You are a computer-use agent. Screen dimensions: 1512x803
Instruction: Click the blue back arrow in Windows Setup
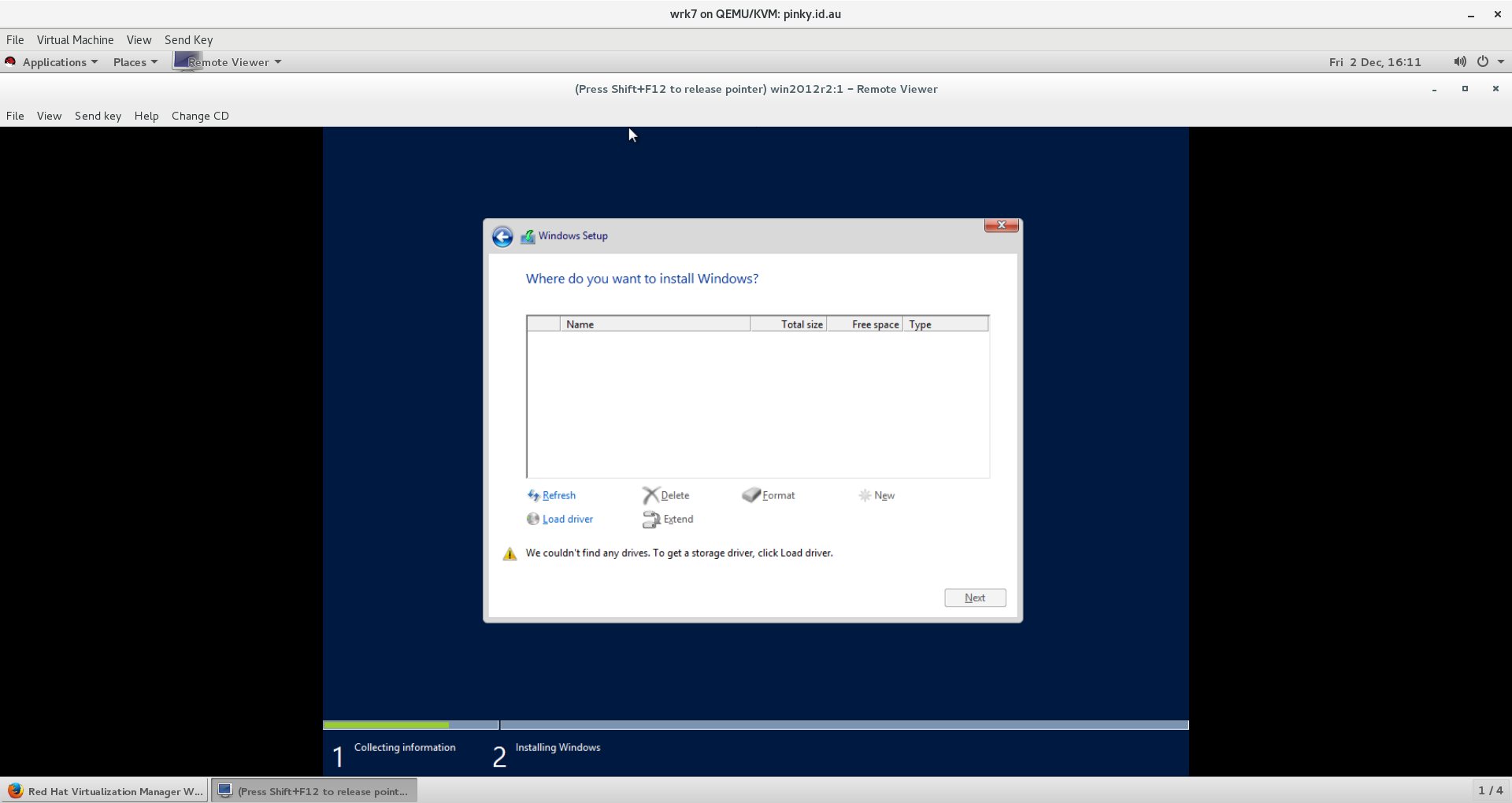click(502, 236)
